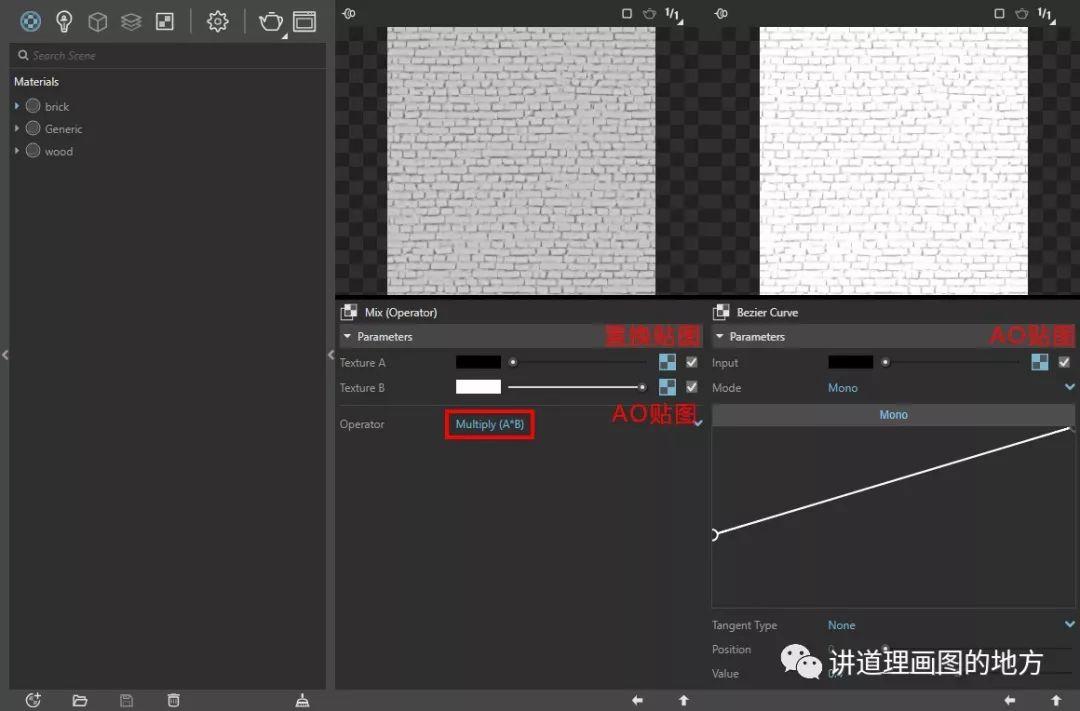Click the gray brick texture preview

(521, 161)
